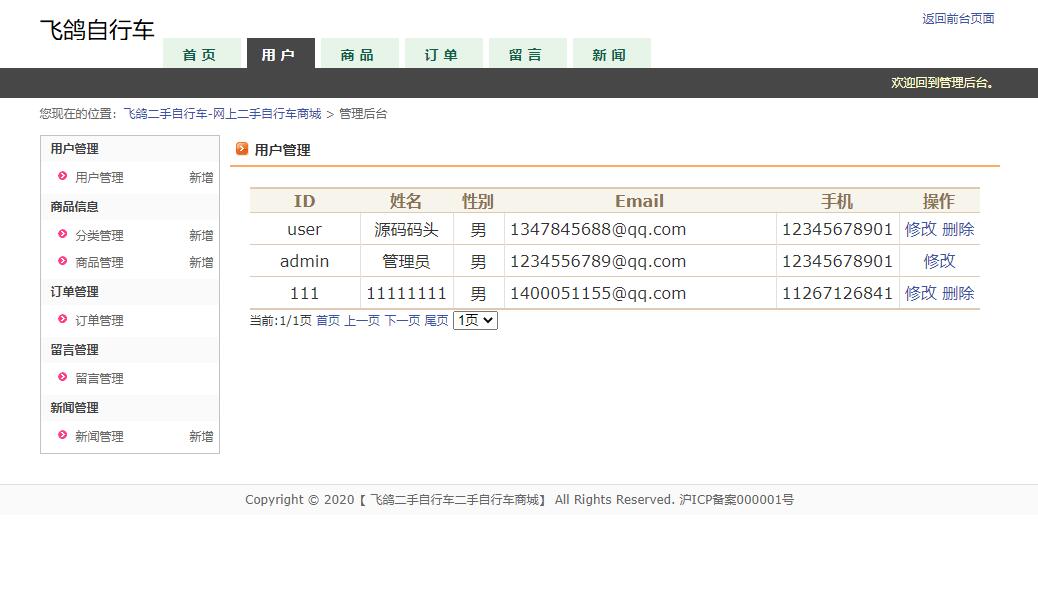Click the red arrow icon beside 新闻管理
Screen dimensions: 1038x598
tap(60, 436)
